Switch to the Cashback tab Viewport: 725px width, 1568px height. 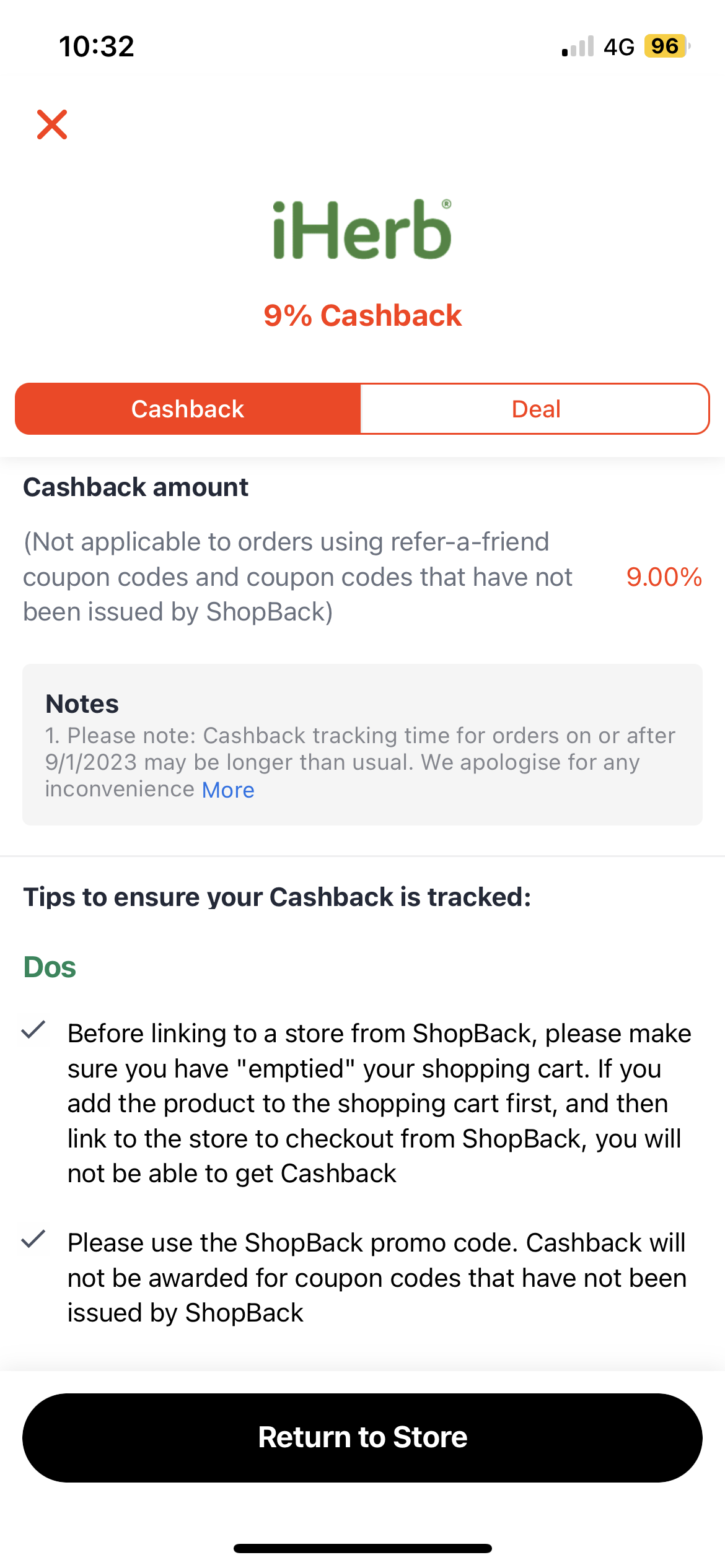click(x=188, y=409)
